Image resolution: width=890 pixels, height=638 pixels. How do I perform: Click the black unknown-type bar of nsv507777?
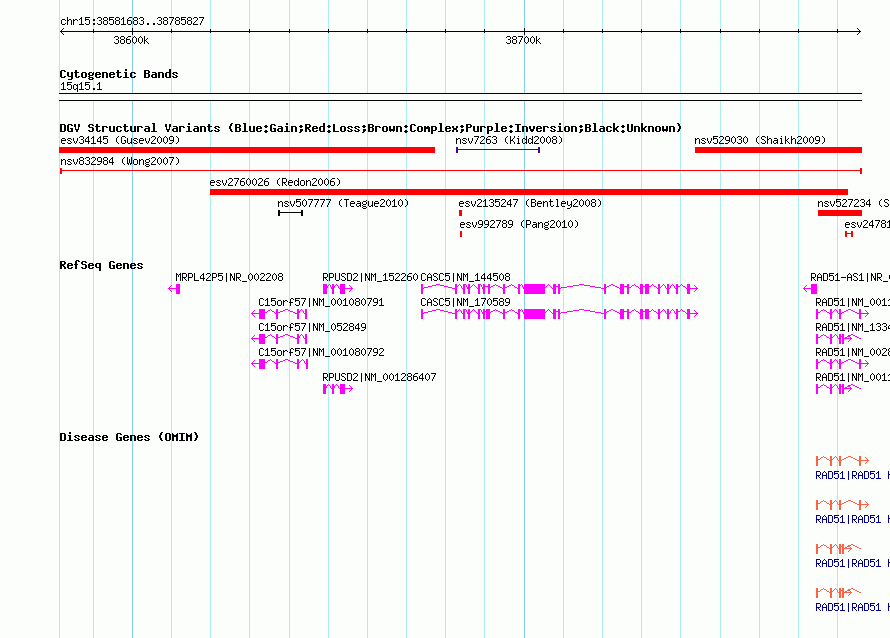291,213
